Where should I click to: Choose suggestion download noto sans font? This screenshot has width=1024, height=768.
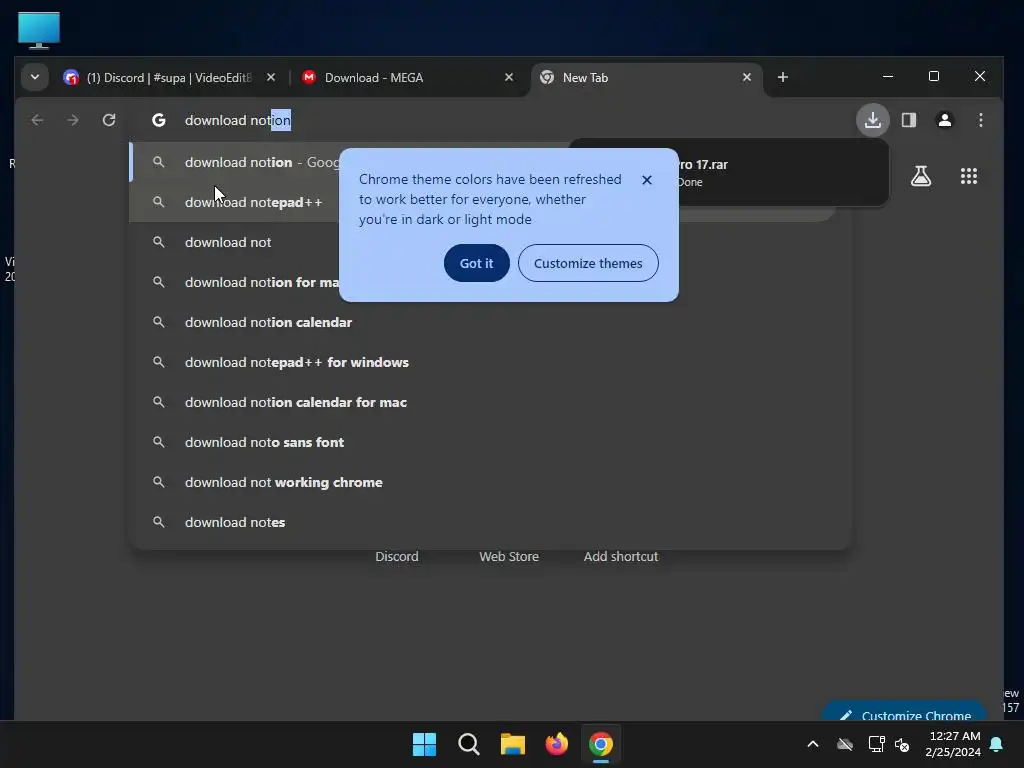pyautogui.click(x=490, y=442)
